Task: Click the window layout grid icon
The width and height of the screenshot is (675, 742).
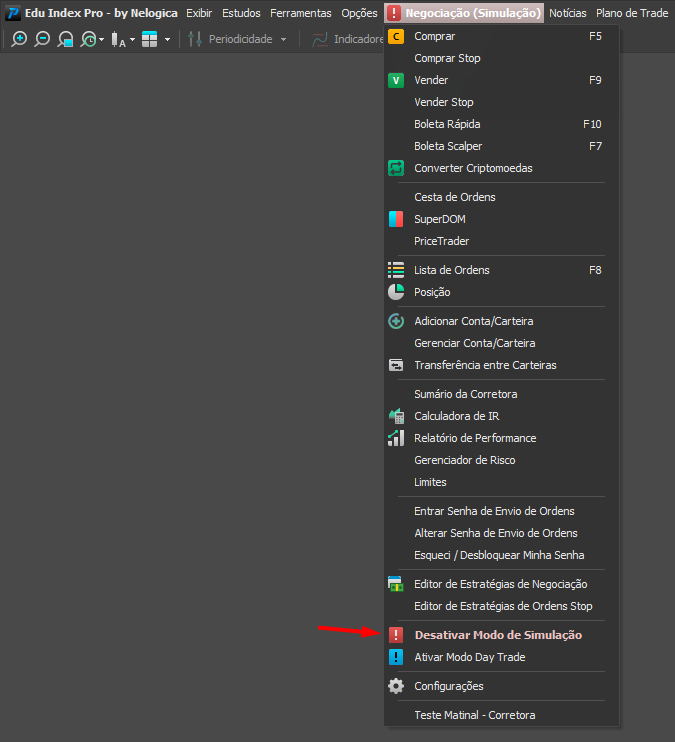Action: point(150,39)
